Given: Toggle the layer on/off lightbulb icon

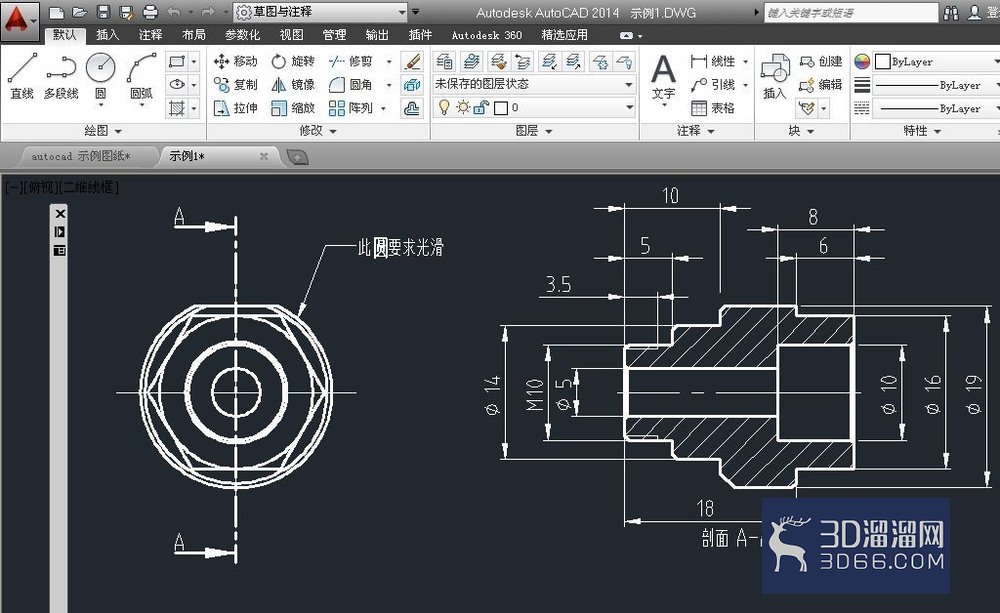Looking at the screenshot, I should tap(445, 107).
